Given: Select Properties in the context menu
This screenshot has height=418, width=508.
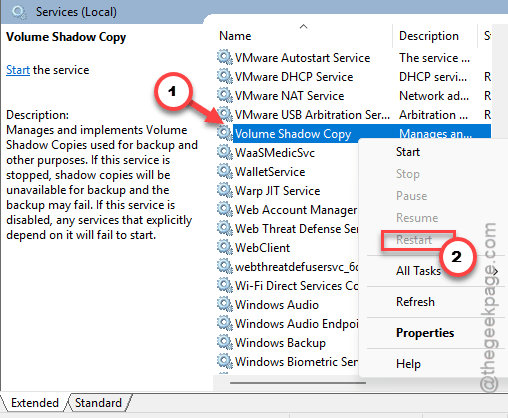Looking at the screenshot, I should coord(425,333).
